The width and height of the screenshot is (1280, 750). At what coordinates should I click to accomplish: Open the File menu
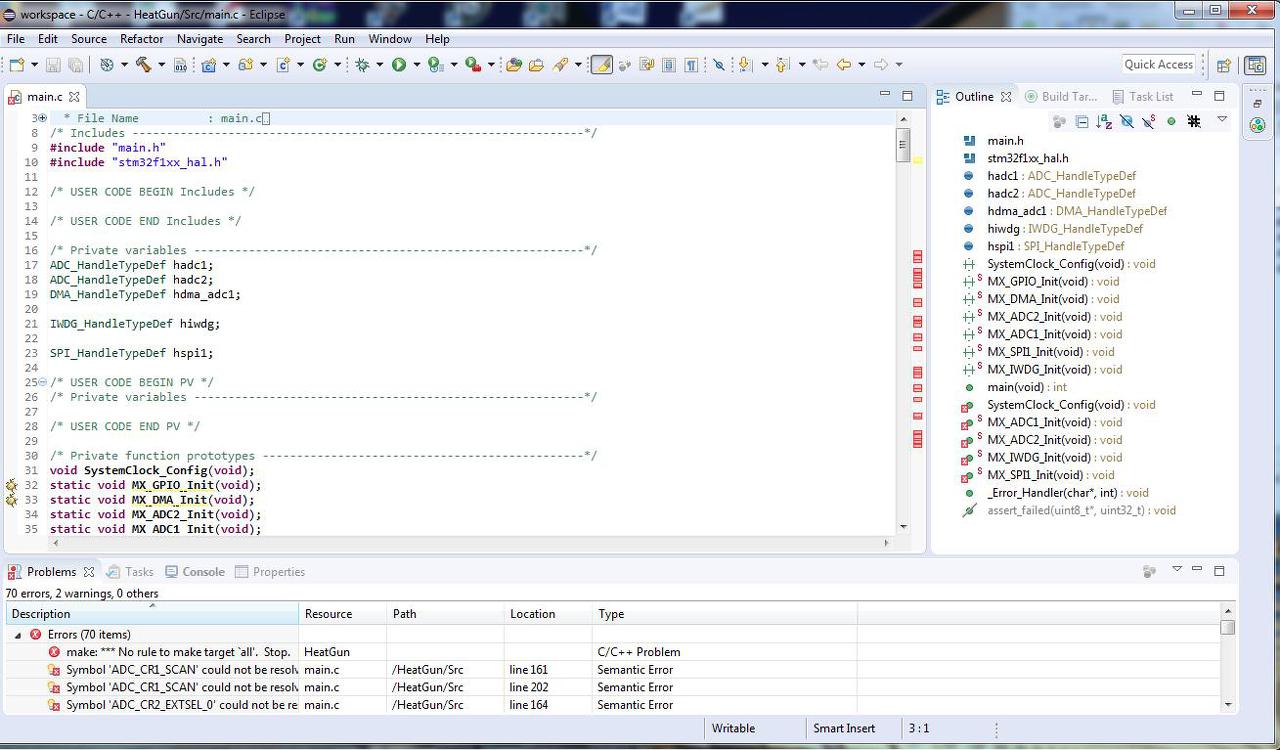16,39
